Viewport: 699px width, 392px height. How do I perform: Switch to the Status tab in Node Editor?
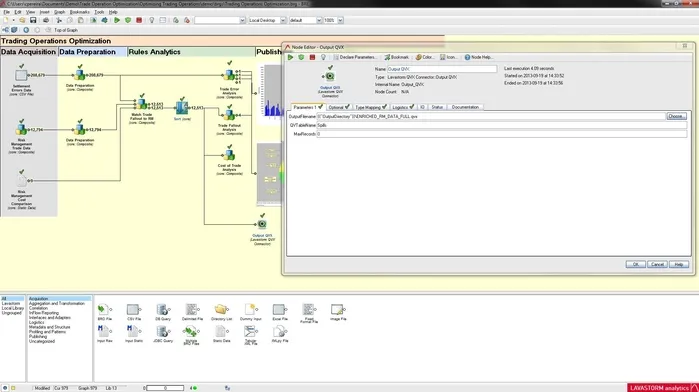coord(437,107)
